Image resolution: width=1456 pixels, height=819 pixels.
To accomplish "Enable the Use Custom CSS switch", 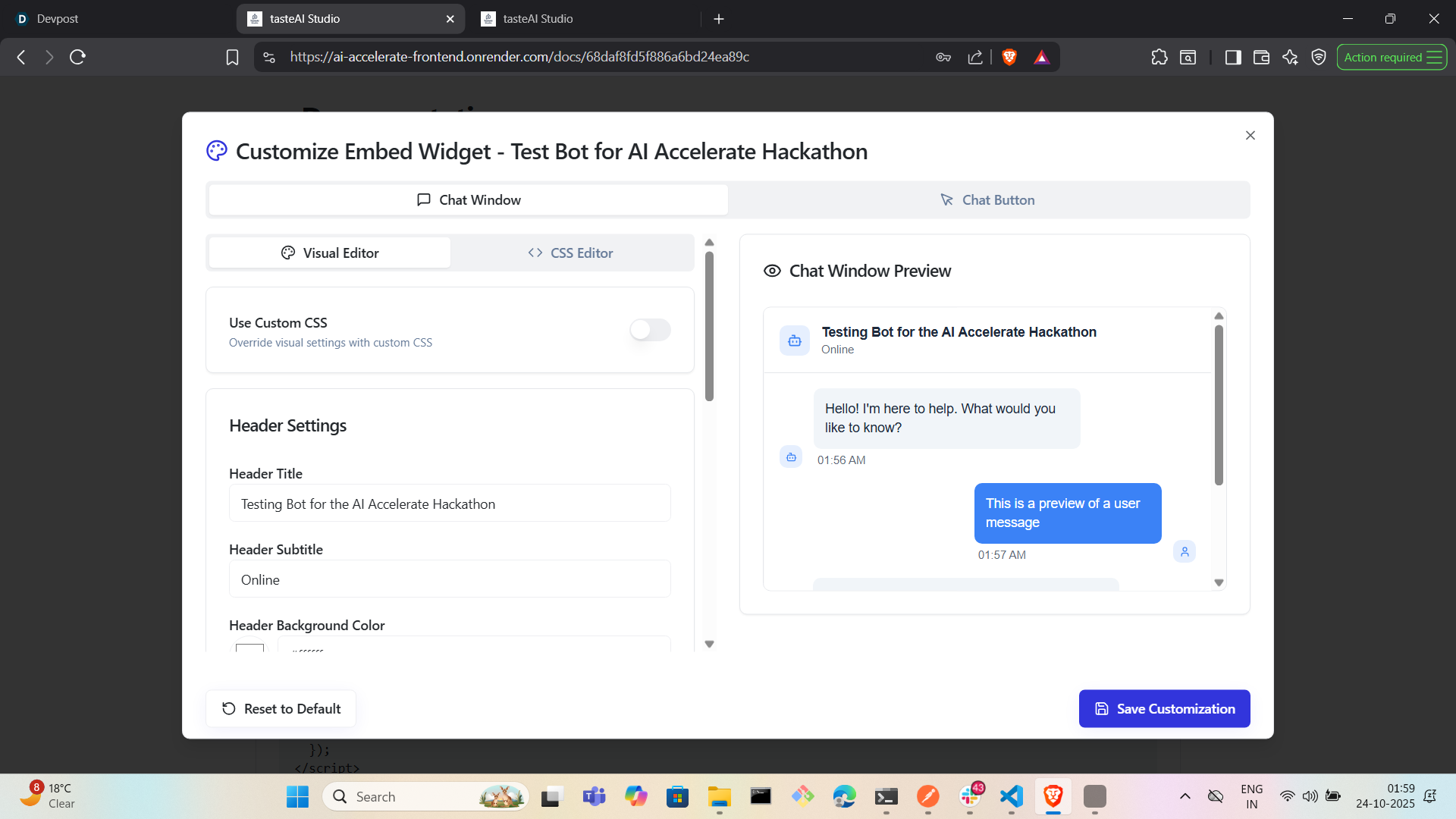I will click(x=650, y=330).
